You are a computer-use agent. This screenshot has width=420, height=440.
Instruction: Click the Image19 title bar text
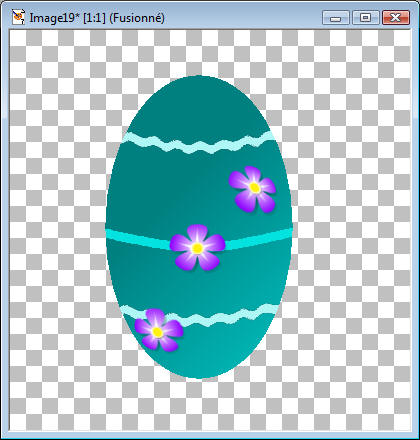pos(97,18)
